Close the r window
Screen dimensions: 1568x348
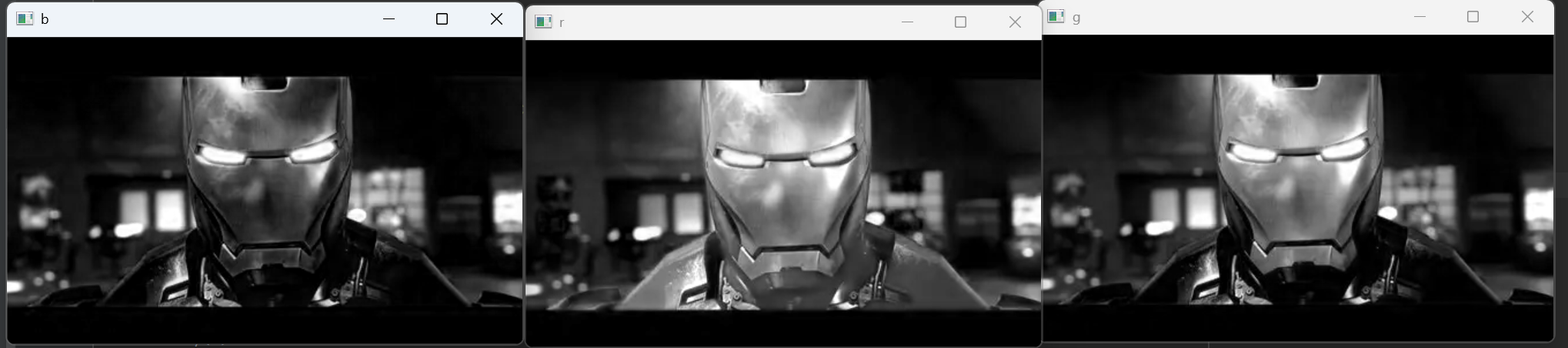pos(1015,22)
